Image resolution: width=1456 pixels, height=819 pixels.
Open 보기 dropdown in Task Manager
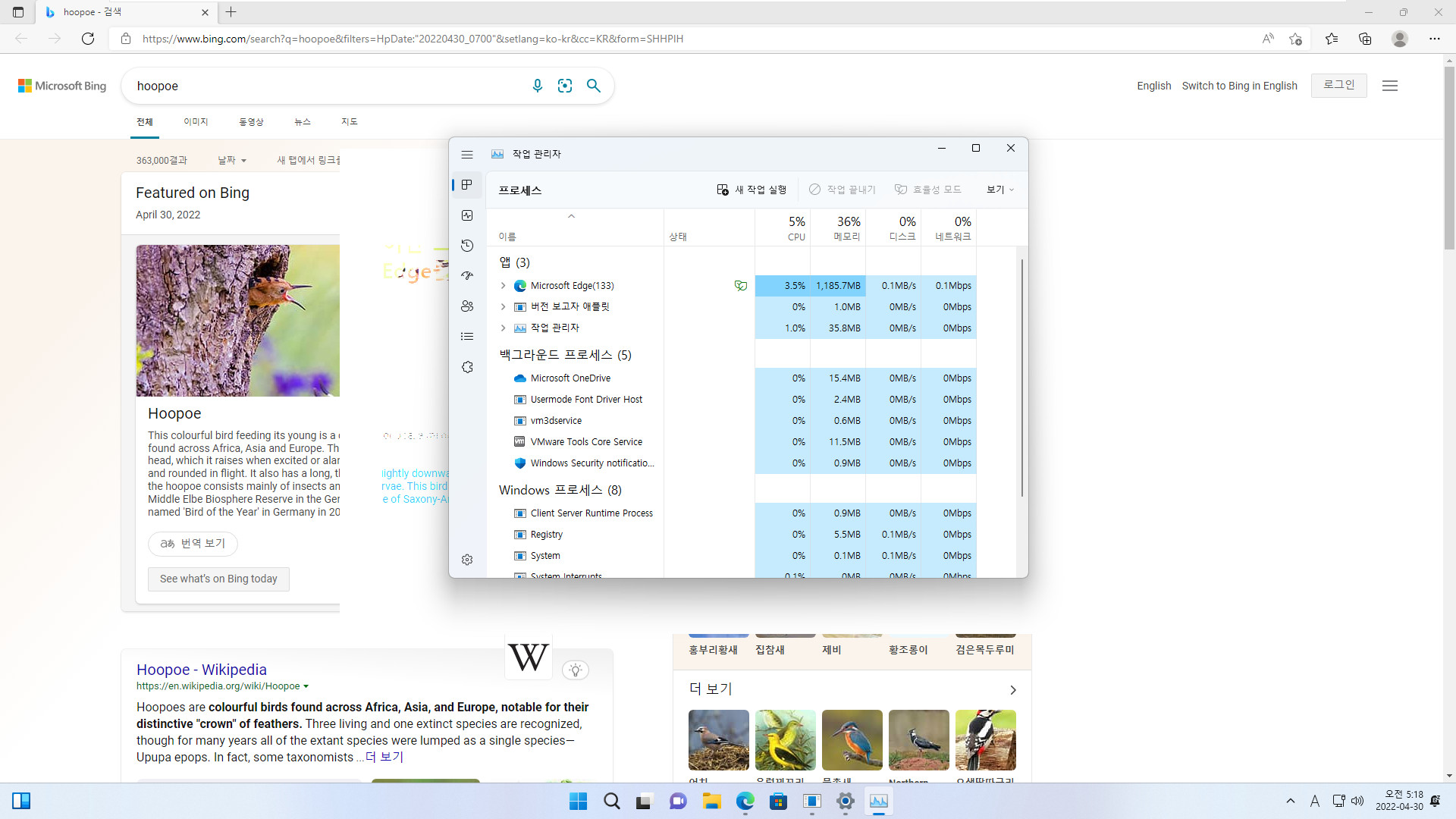(x=1000, y=190)
